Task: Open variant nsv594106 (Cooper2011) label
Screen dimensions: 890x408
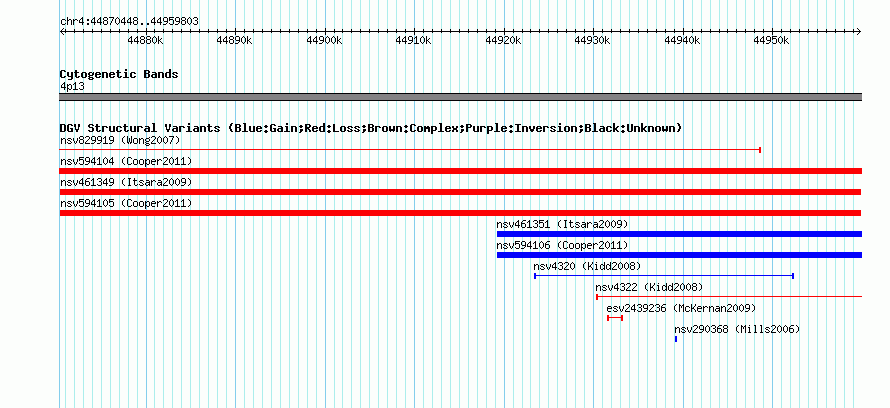Action: point(562,246)
